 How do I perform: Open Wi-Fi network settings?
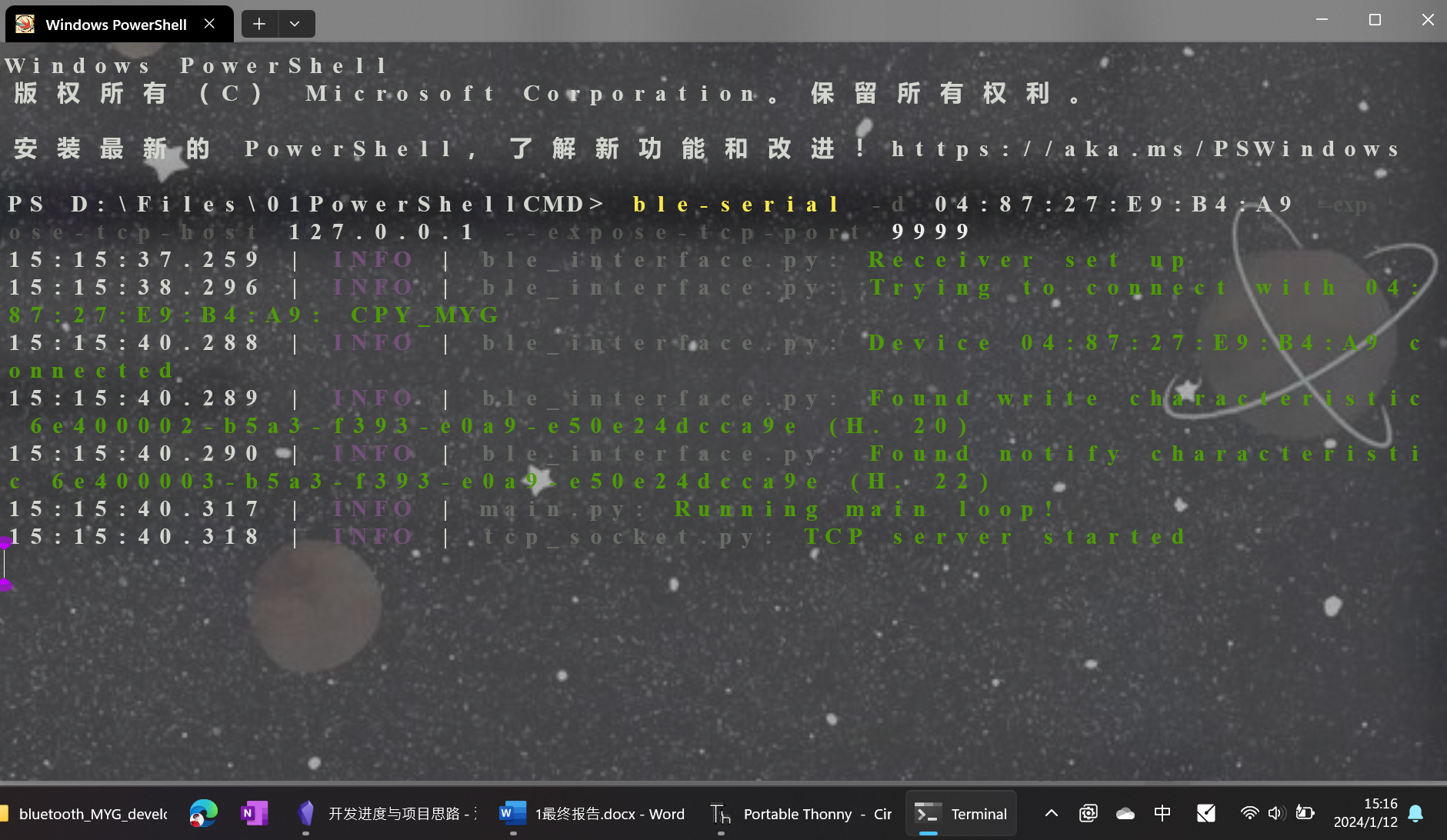pos(1249,813)
